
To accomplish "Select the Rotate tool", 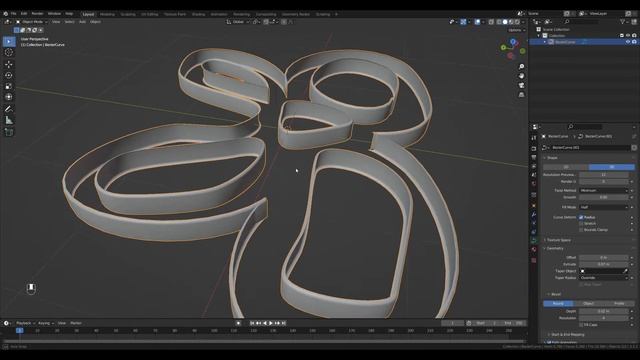I will pyautogui.click(x=9, y=75).
